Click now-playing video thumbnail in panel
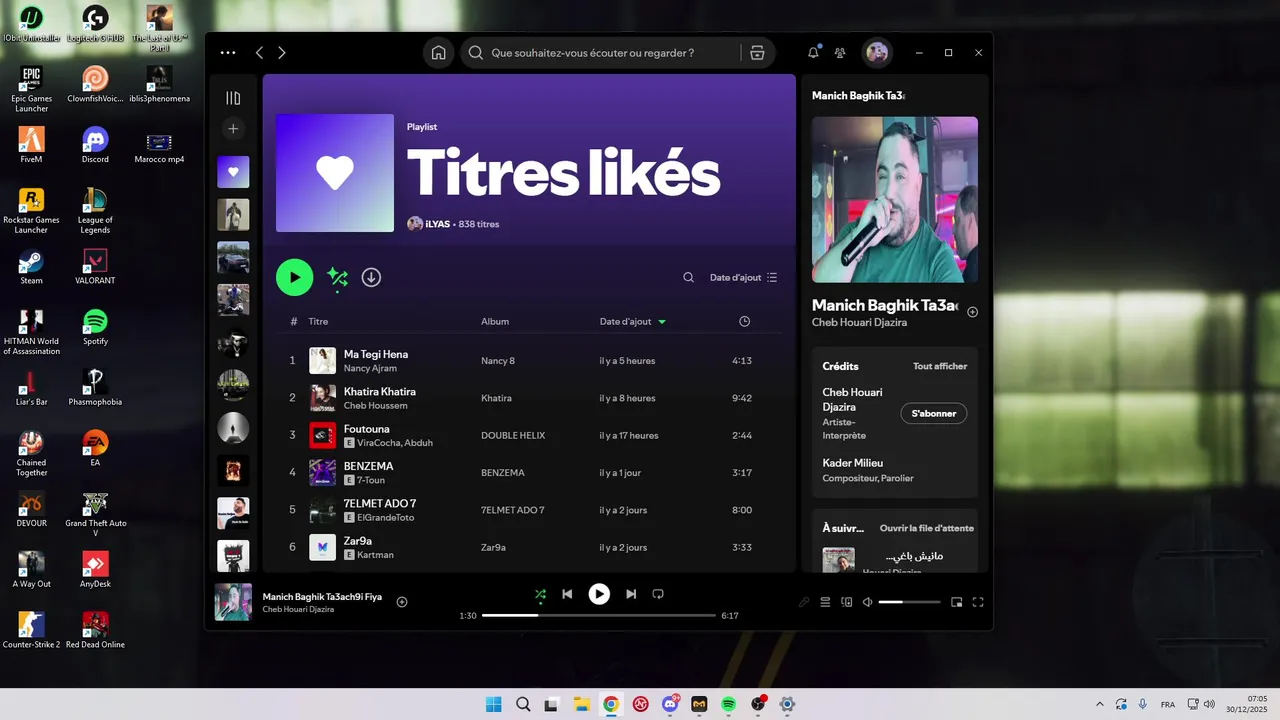 (895, 200)
